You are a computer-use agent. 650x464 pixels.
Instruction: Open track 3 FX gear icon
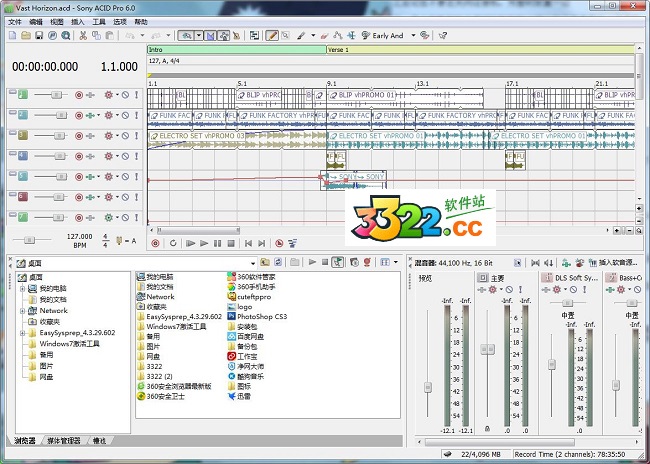[x=108, y=135]
